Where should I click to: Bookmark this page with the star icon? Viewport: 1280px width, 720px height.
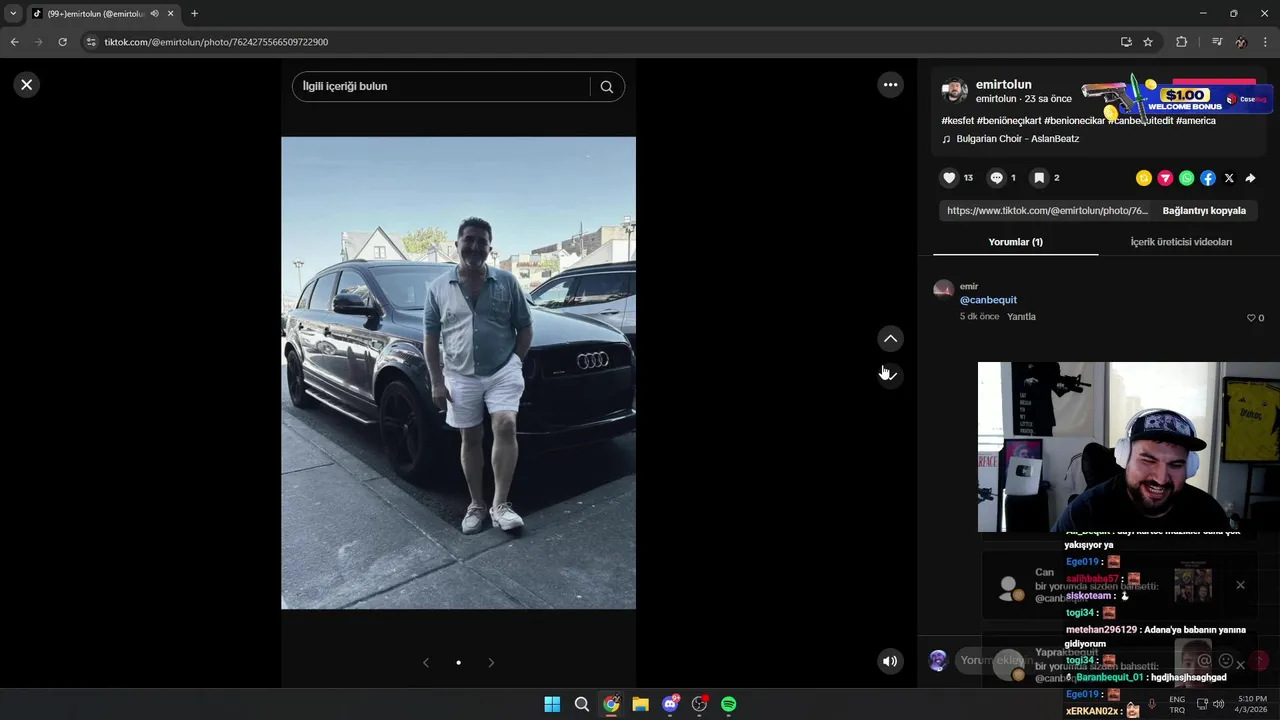[1148, 42]
